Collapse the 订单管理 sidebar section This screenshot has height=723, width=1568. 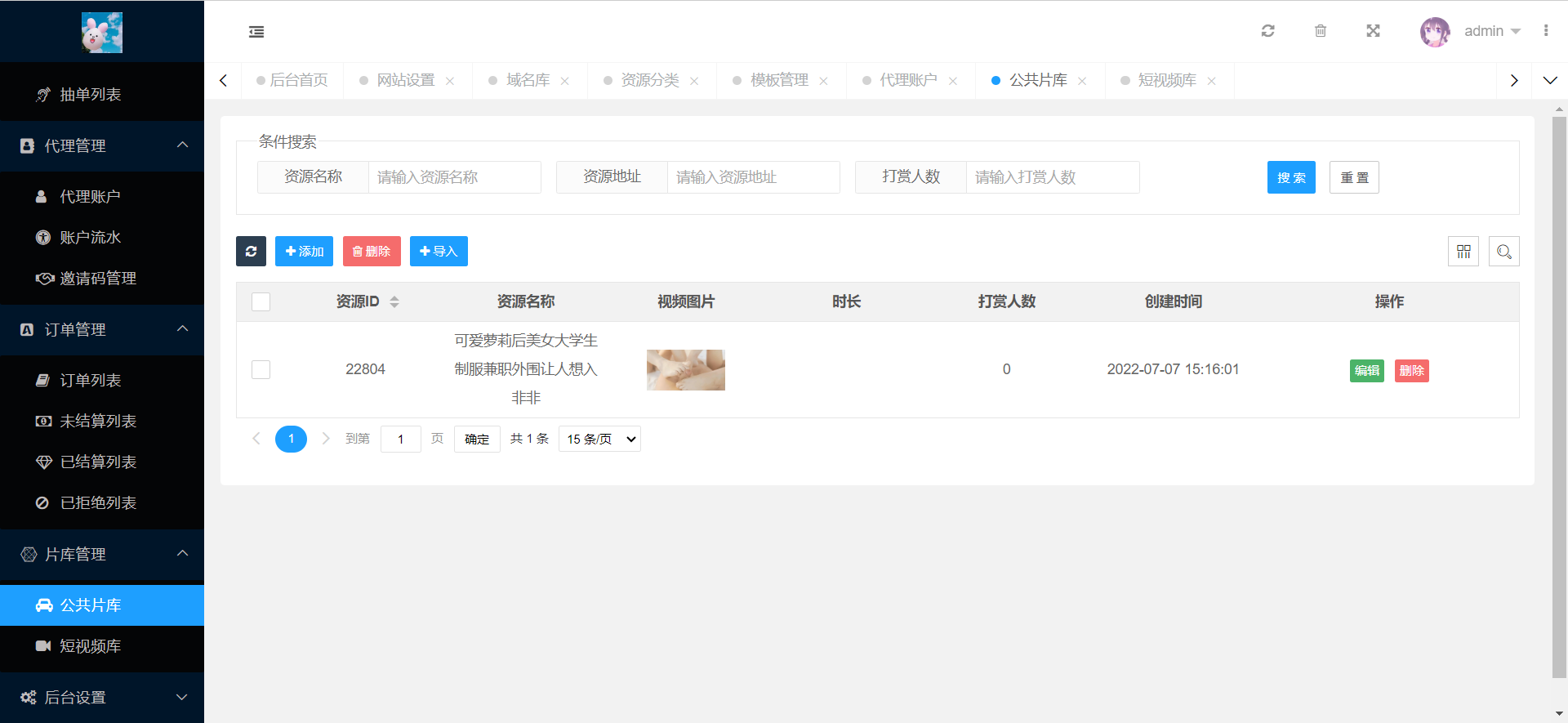pos(102,329)
